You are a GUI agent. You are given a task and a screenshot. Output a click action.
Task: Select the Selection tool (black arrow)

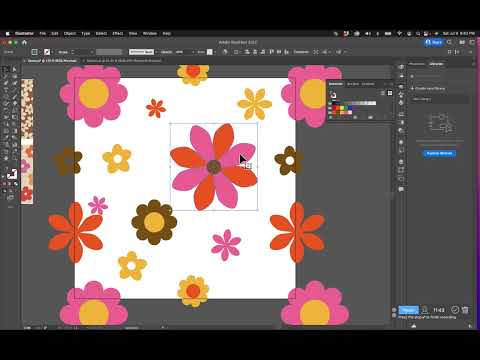(6, 69)
